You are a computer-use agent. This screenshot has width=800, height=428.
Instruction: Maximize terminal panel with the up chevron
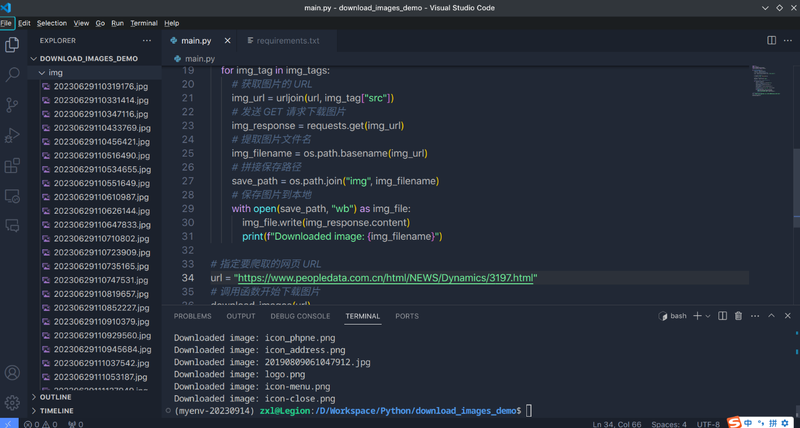click(x=774, y=316)
